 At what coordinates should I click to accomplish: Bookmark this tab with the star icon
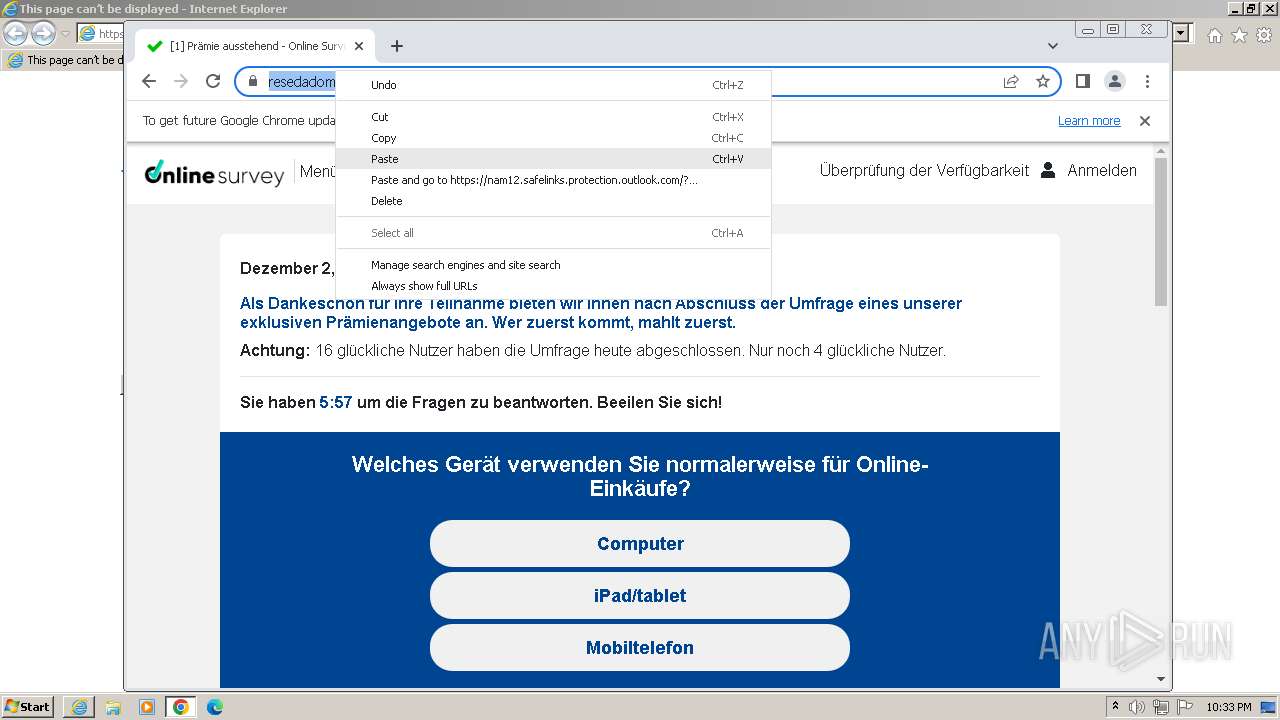[1043, 82]
